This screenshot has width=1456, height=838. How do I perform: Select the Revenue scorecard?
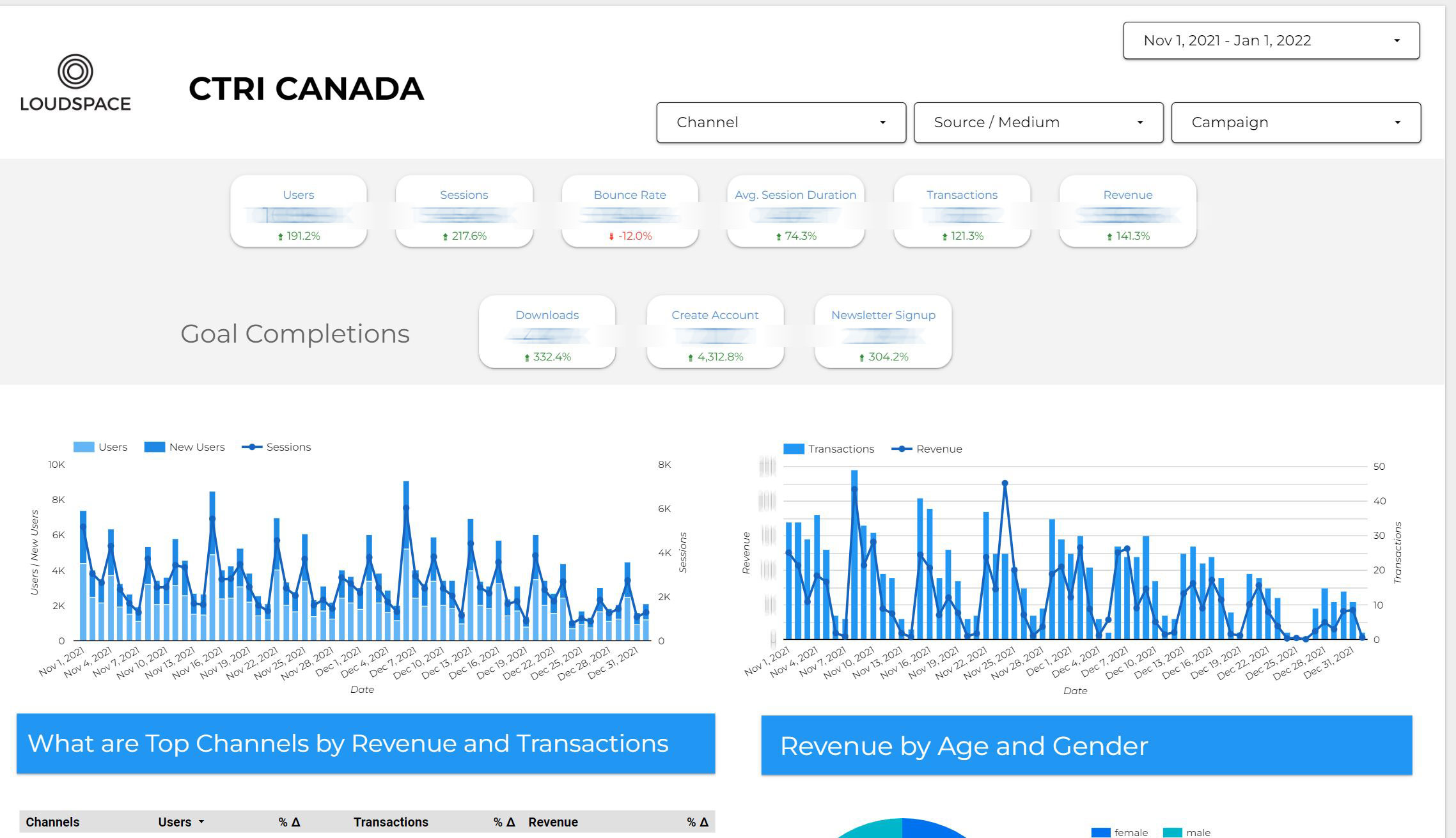point(1128,211)
